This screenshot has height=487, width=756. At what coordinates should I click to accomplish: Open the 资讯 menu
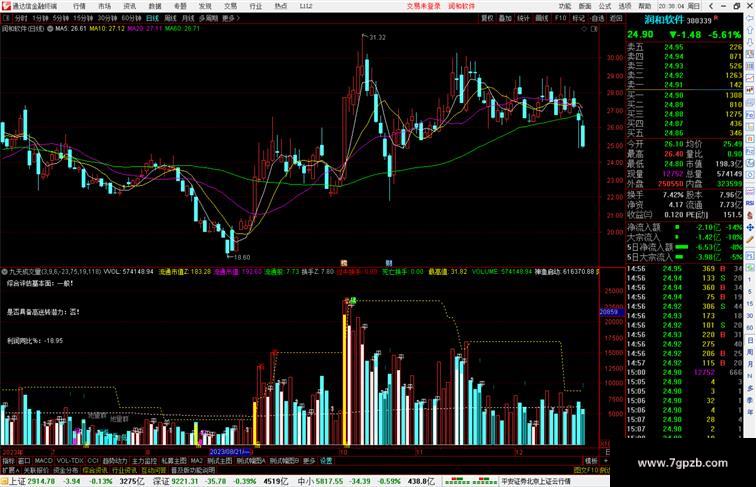click(130, 6)
